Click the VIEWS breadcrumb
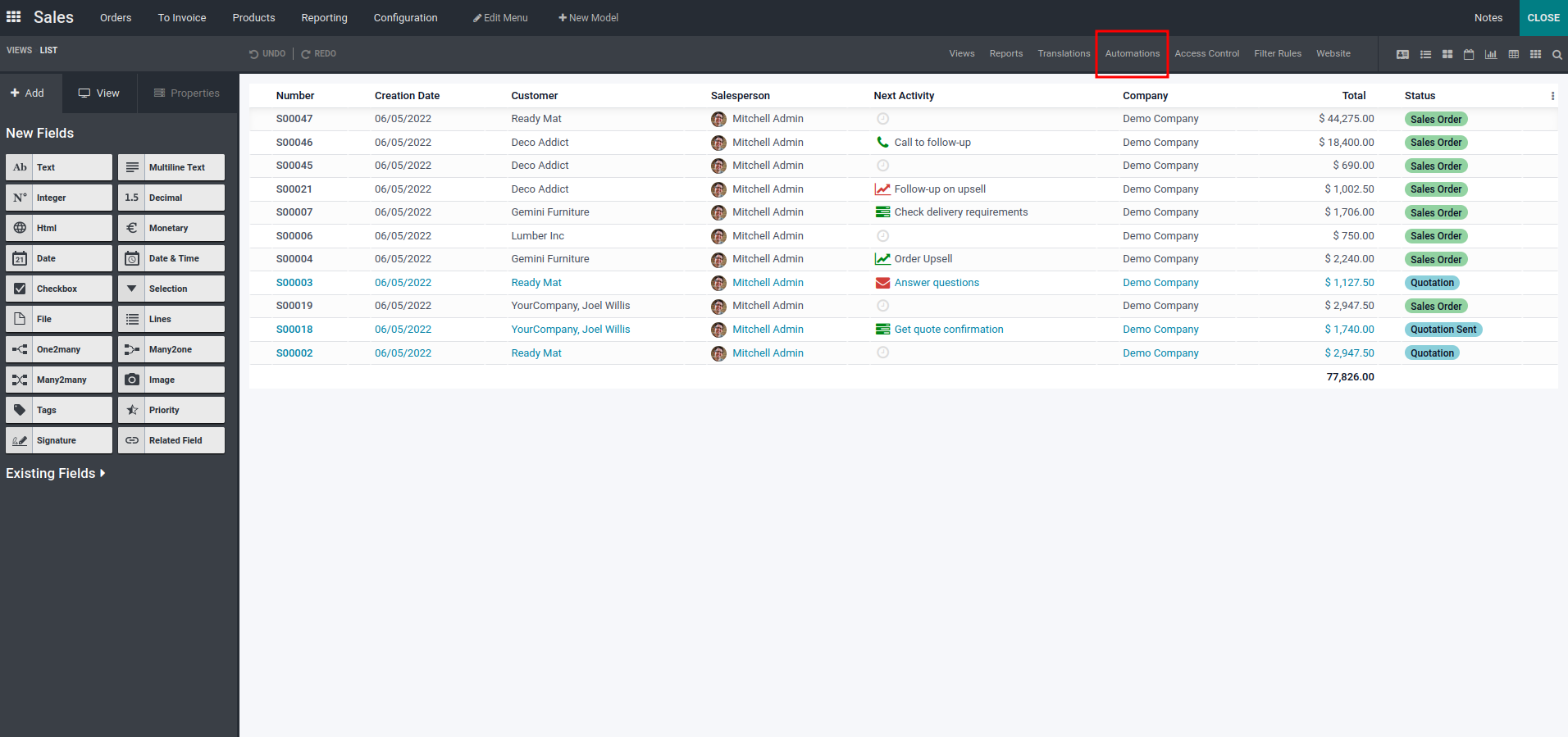Viewport: 1568px width, 737px height. [x=20, y=50]
